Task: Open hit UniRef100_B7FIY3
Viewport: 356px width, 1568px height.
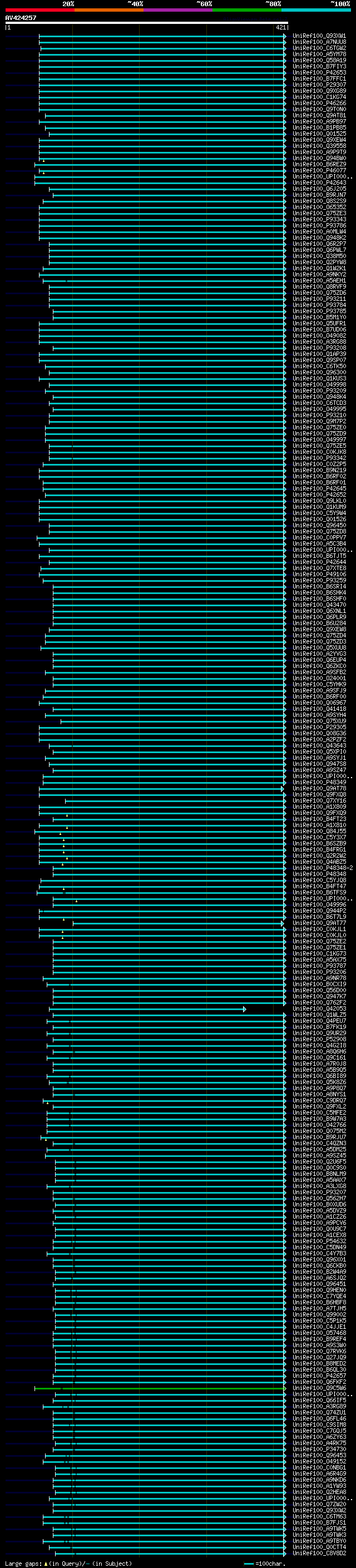Action: (x=319, y=66)
